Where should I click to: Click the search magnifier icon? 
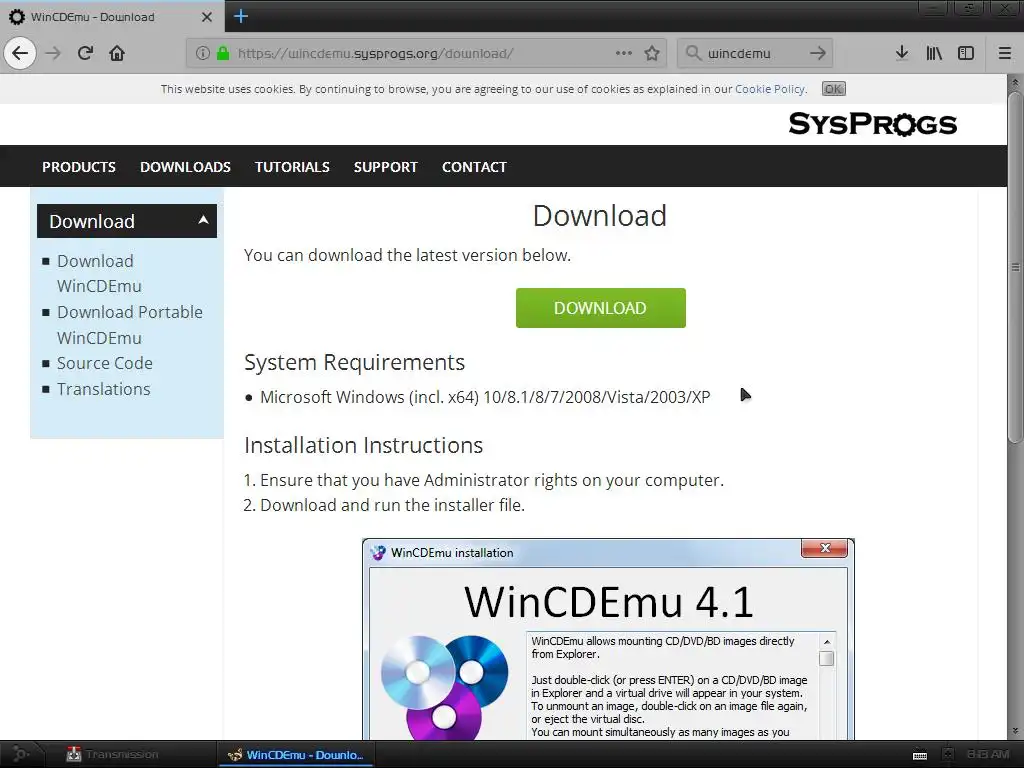pyautogui.click(x=693, y=53)
